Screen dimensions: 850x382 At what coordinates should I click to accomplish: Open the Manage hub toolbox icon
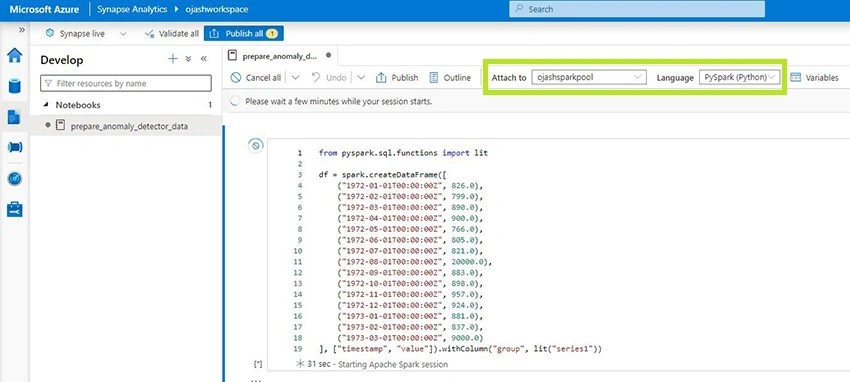point(15,210)
